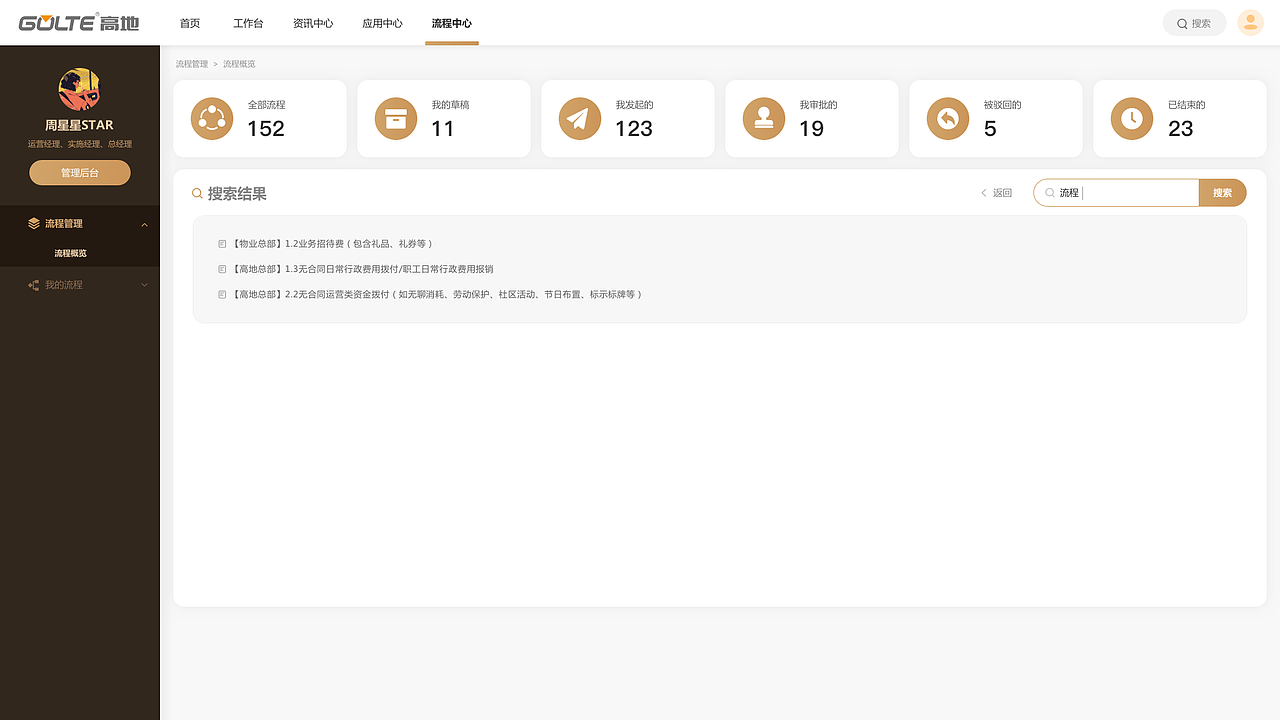The width and height of the screenshot is (1280, 720).
Task: Click the 全部流程 circular icon
Action: (212, 119)
